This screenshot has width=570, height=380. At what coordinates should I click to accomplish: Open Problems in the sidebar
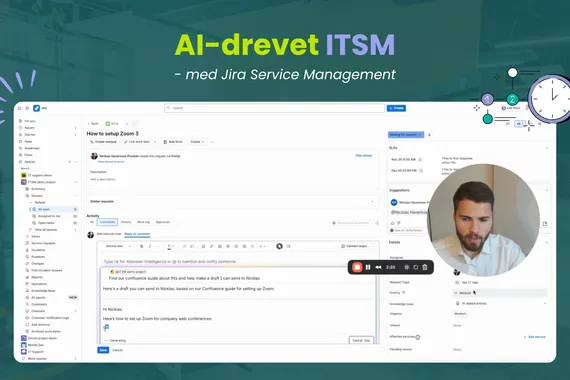[38, 257]
